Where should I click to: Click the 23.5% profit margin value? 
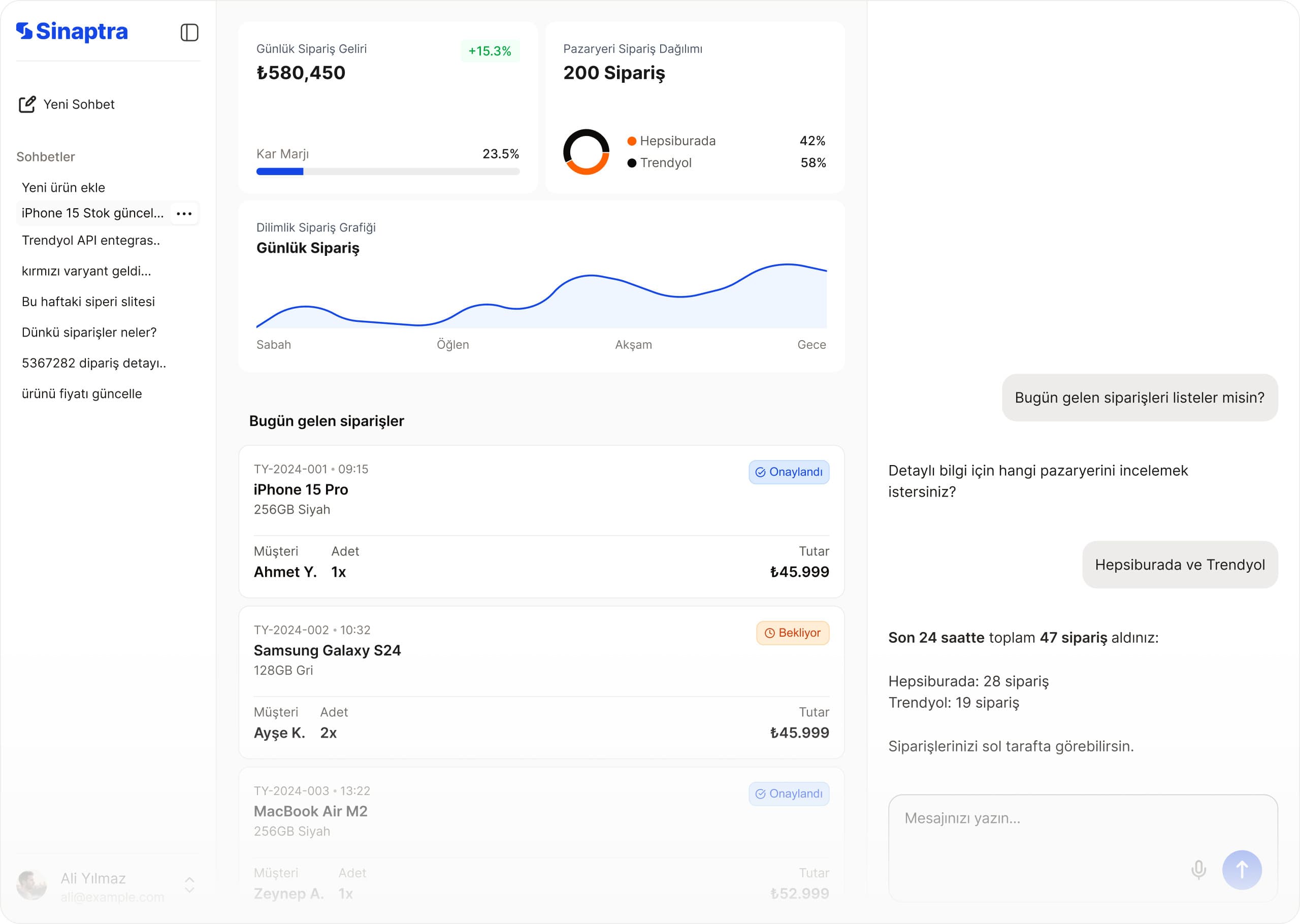(x=501, y=154)
